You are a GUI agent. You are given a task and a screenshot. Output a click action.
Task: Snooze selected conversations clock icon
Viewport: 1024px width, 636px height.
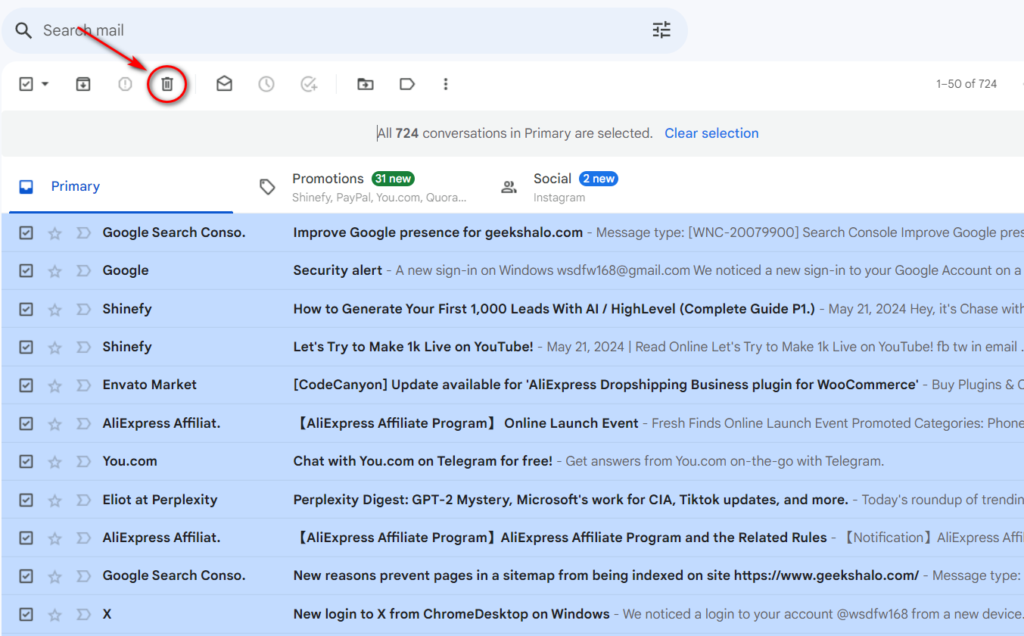coord(266,84)
